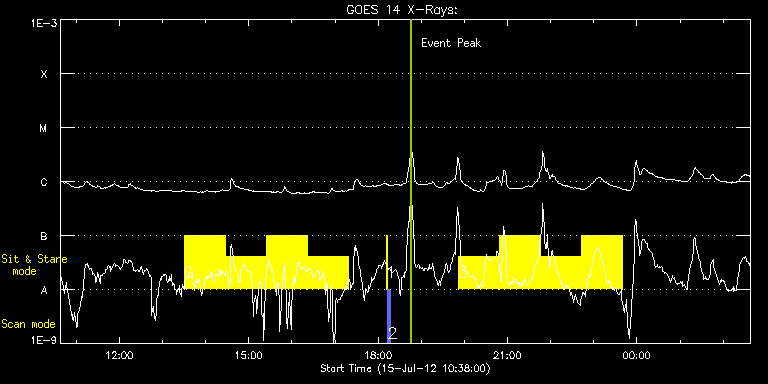The height and width of the screenshot is (384, 768).
Task: Click the GOES 14 X-Rays title
Action: (x=402, y=10)
